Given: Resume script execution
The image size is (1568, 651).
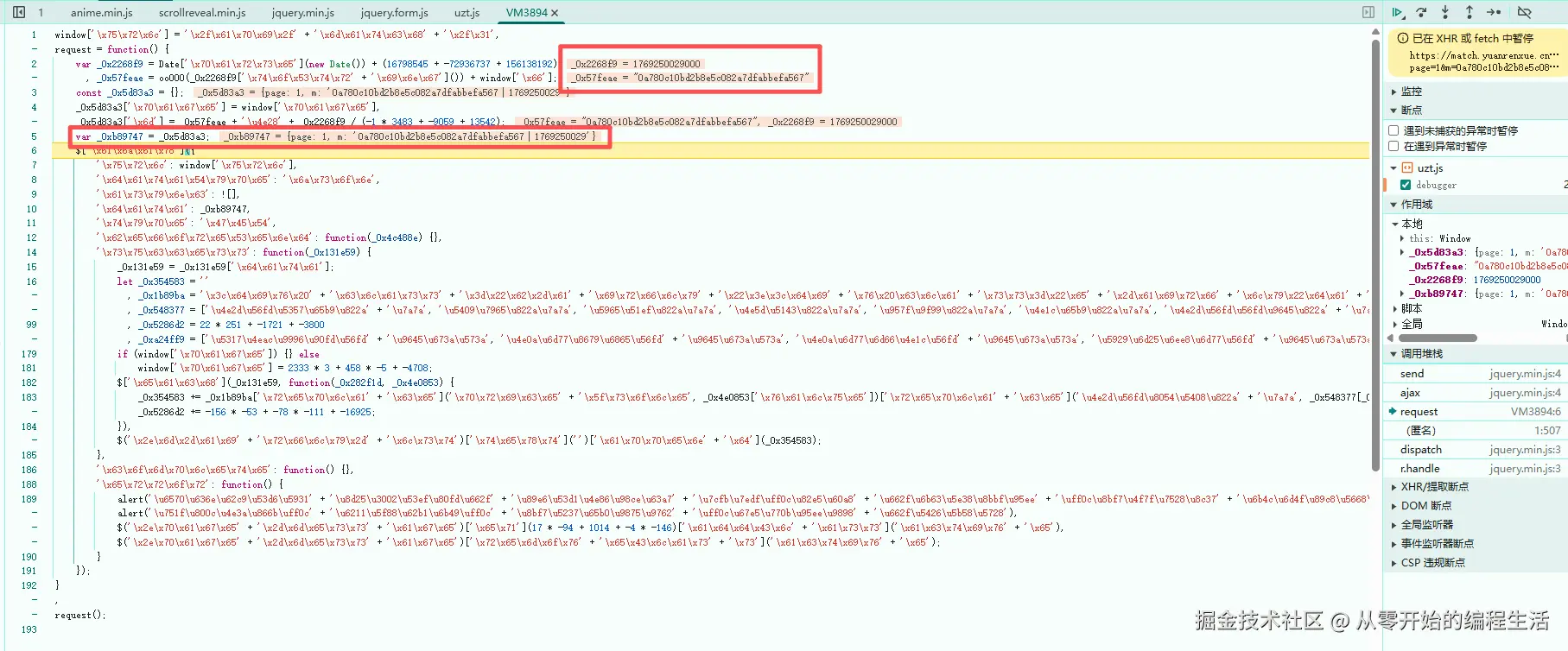Looking at the screenshot, I should tap(1398, 12).
